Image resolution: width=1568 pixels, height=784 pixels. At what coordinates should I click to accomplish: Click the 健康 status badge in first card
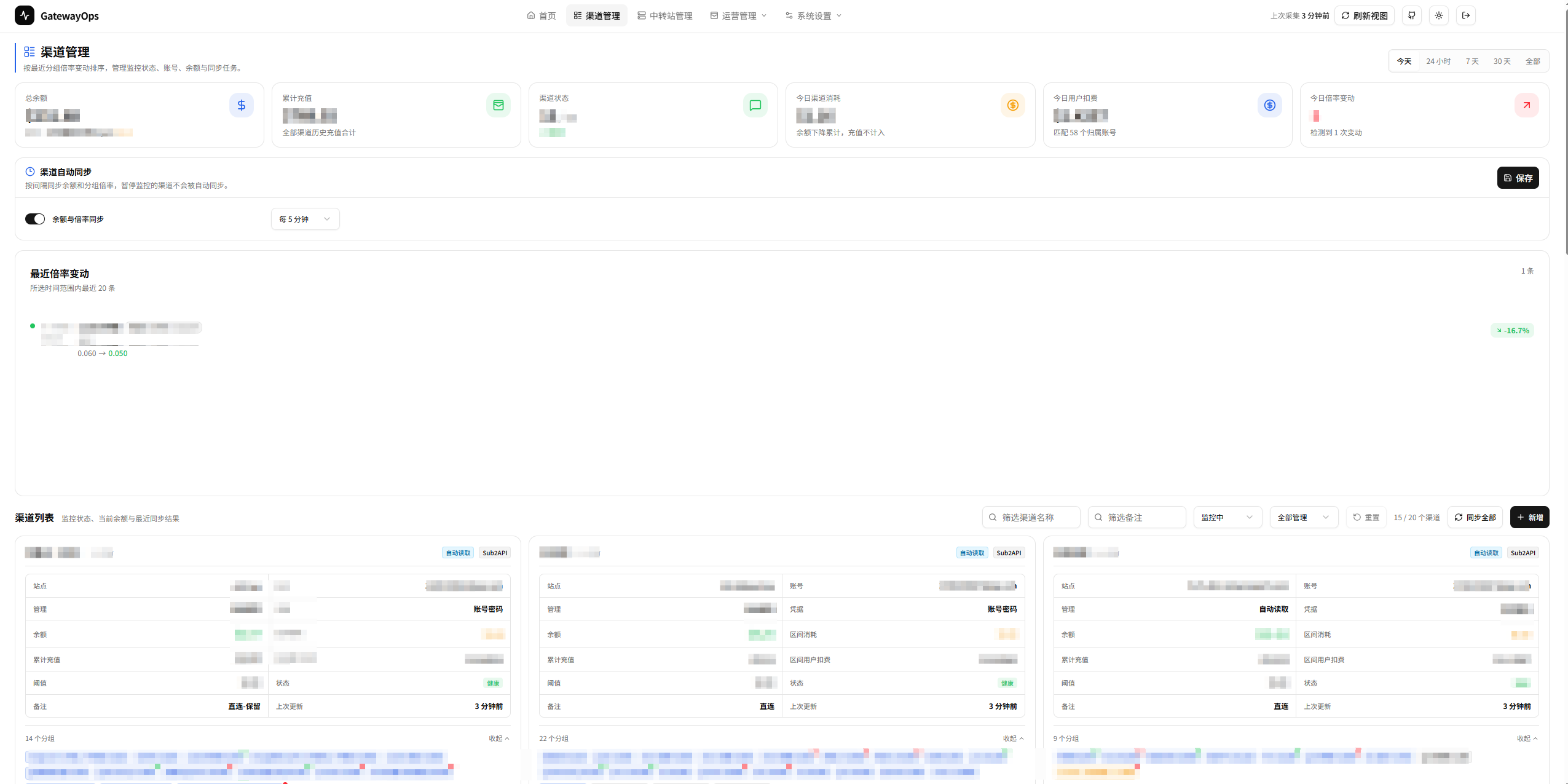pos(493,683)
